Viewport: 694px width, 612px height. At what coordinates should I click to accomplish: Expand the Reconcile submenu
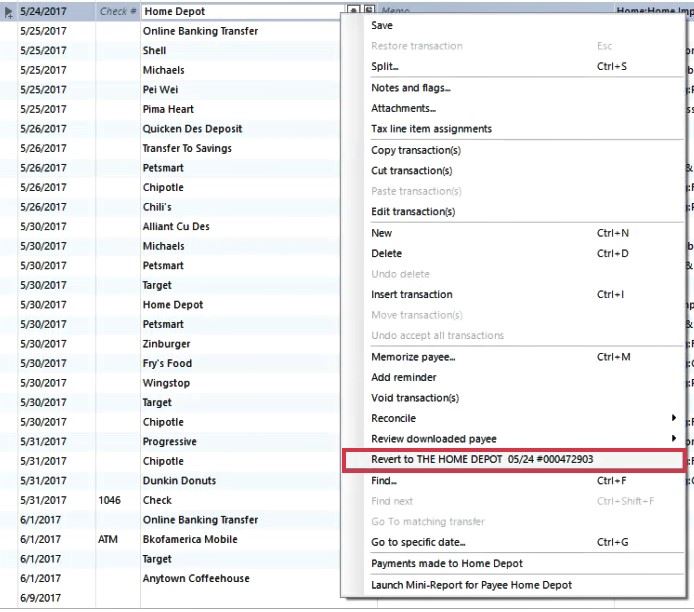tap(393, 418)
